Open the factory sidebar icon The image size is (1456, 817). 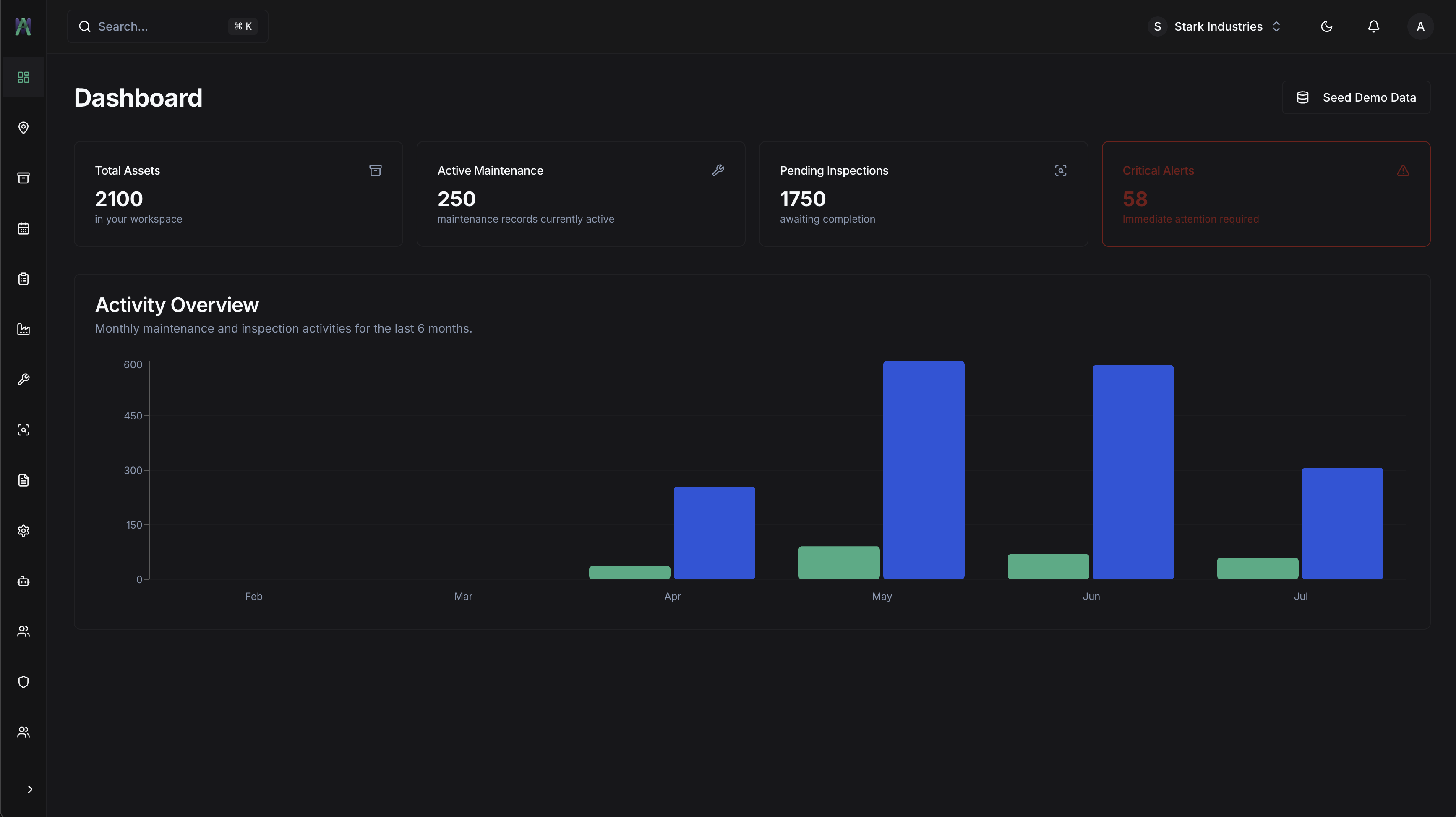23,329
